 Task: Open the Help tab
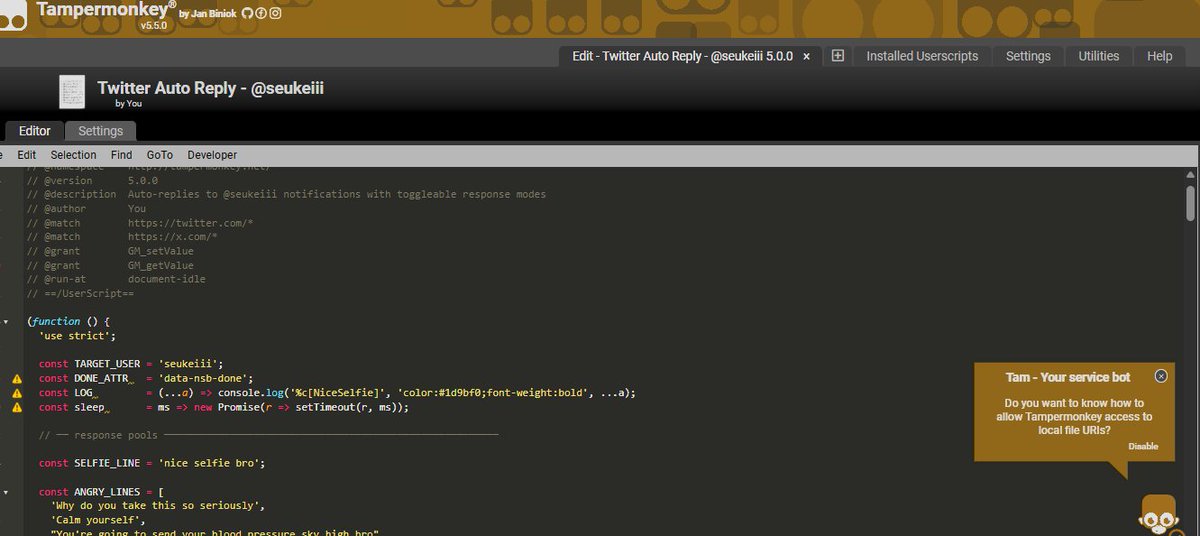1160,56
